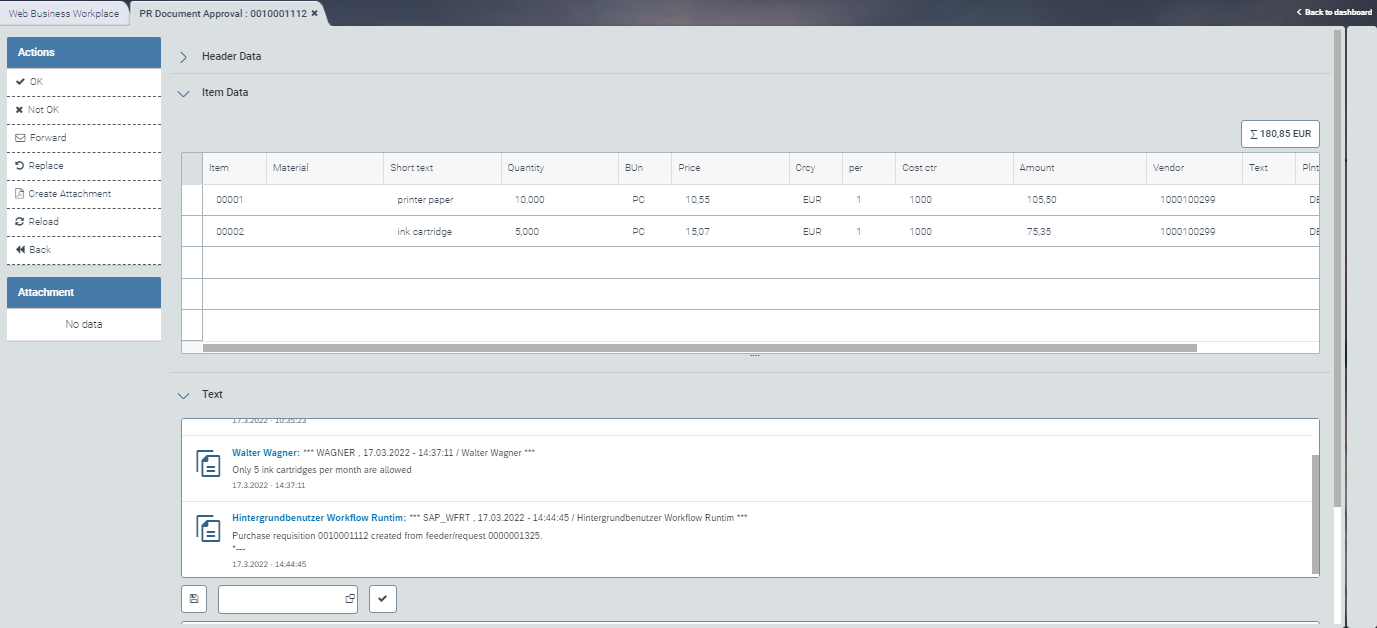The height and width of the screenshot is (628, 1377).
Task: Select the PR Document Approval 0010001112 tab
Action: pyautogui.click(x=222, y=14)
